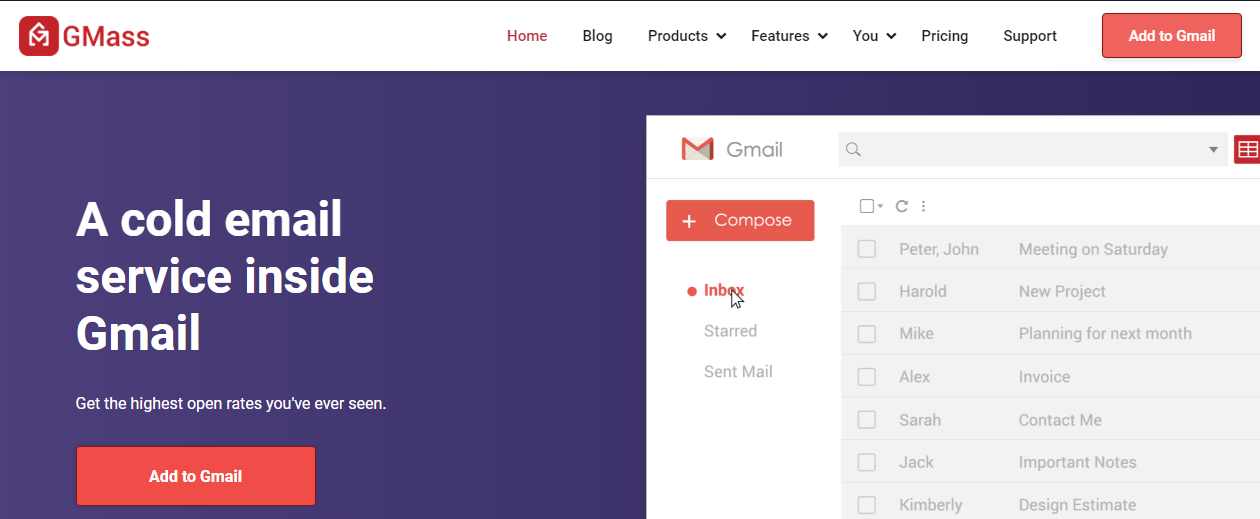This screenshot has height=519, width=1260.
Task: Click sender name Kimberly
Action: tap(930, 505)
